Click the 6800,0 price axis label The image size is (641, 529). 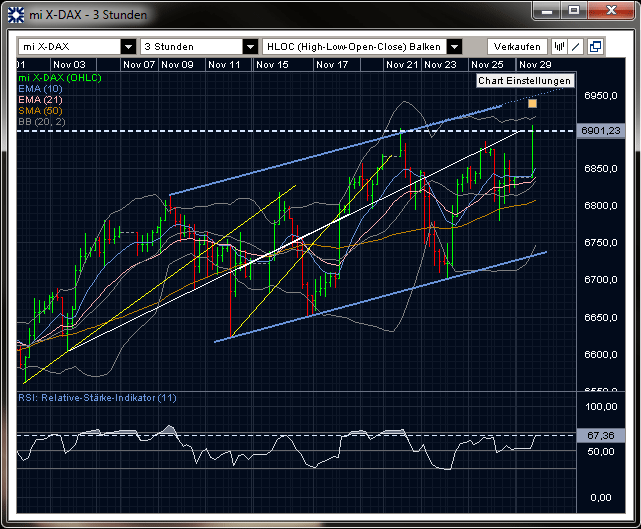click(x=601, y=206)
